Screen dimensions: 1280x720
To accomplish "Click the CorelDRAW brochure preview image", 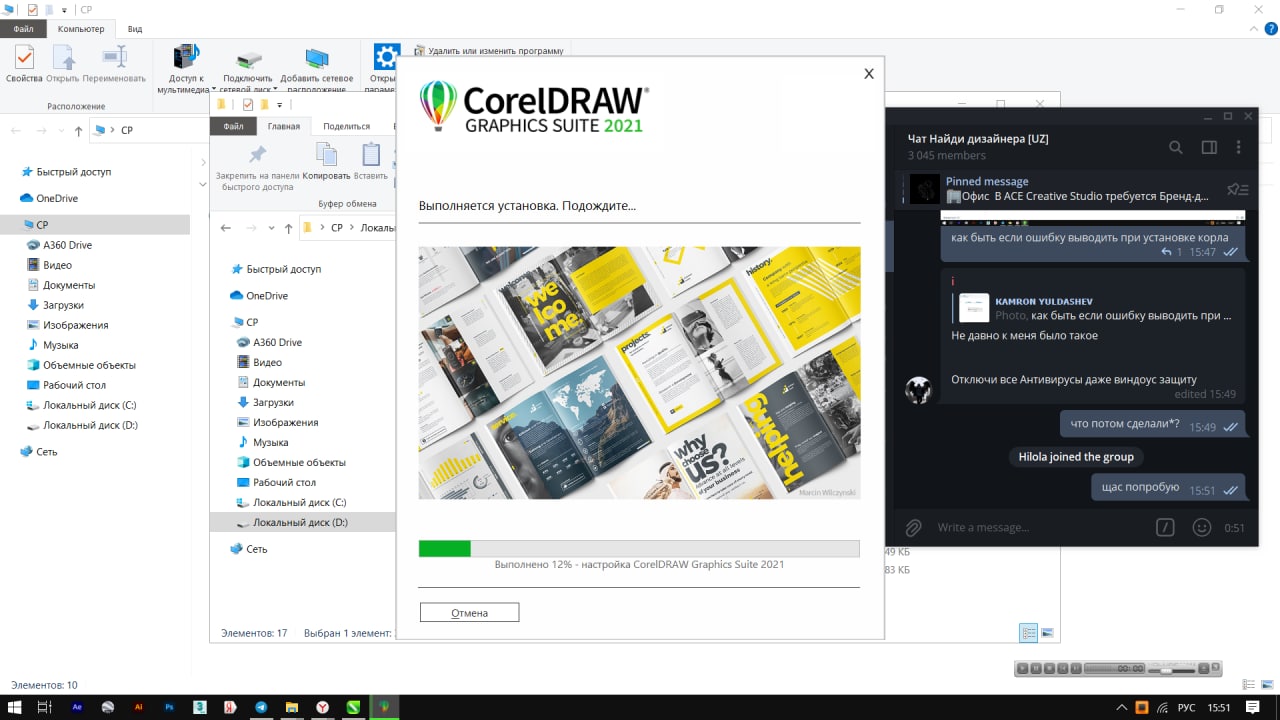I will point(639,373).
